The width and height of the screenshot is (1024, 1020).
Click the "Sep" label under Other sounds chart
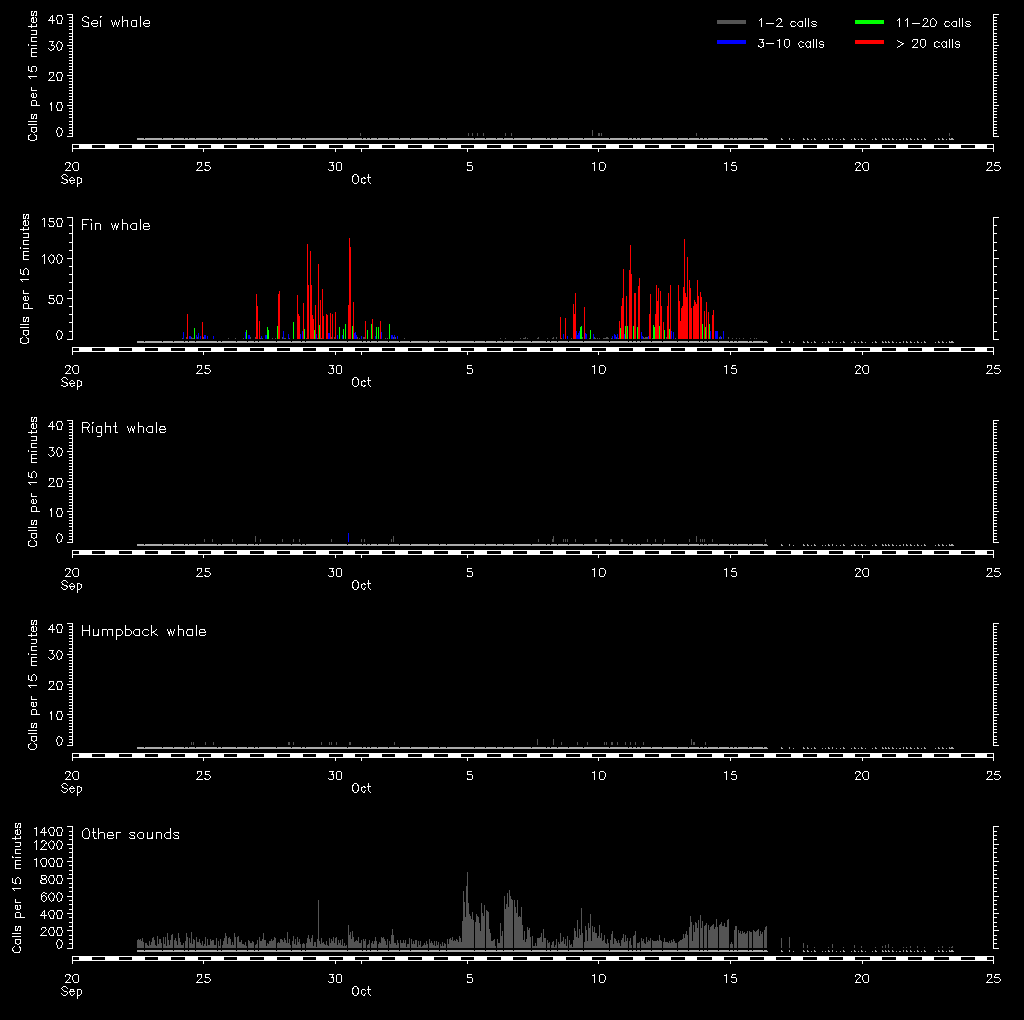click(x=71, y=991)
